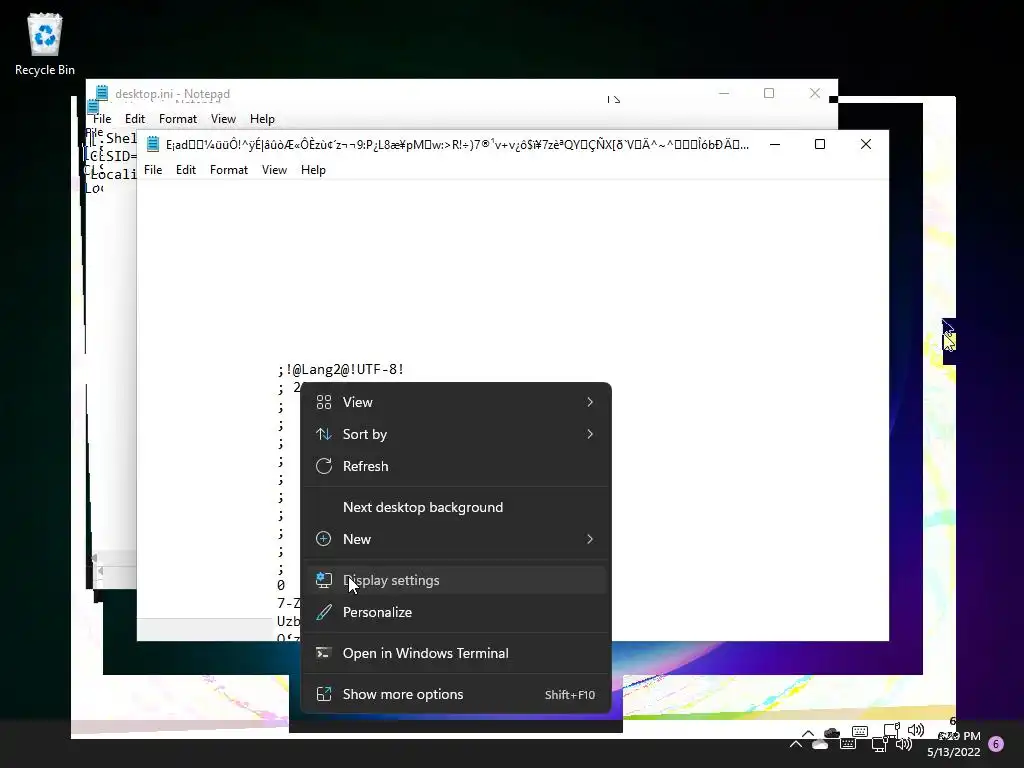This screenshot has height=768, width=1024.
Task: Maximize the desktop.ini Notepad window
Action: tap(769, 93)
